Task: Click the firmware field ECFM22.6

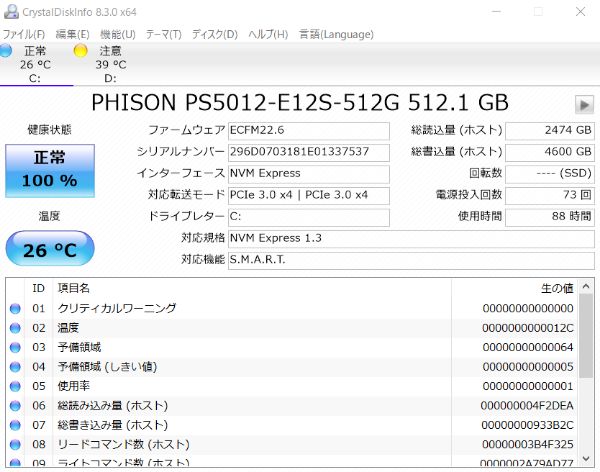Action: pos(308,131)
